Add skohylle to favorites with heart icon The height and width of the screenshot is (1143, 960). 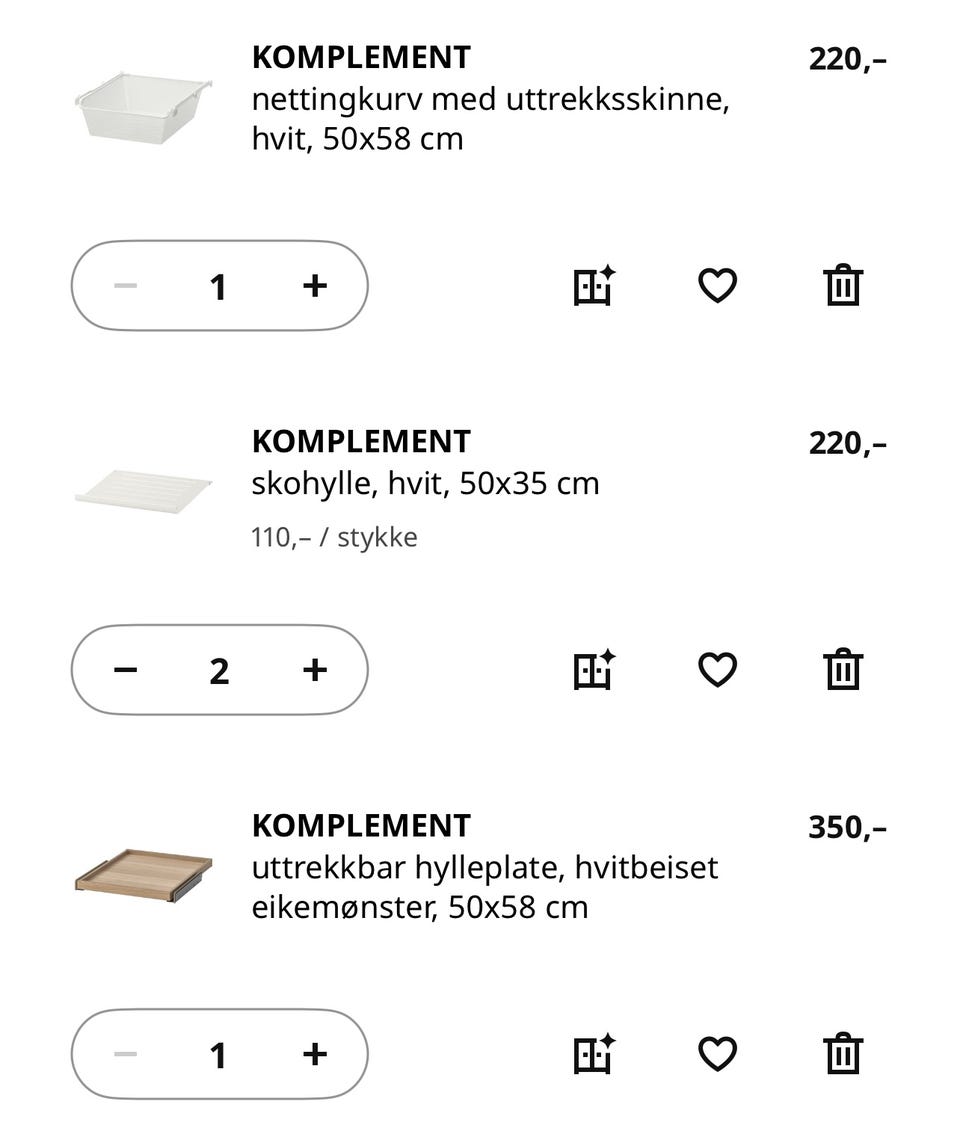pyautogui.click(x=717, y=669)
